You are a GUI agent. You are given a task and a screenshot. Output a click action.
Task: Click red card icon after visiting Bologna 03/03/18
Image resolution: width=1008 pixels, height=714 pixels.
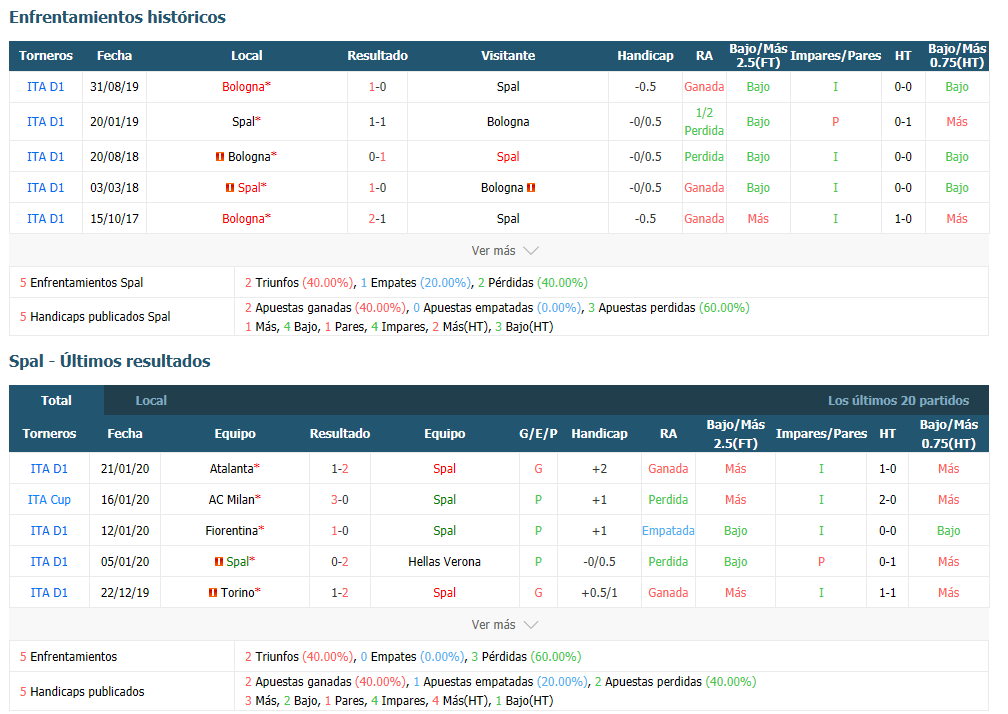click(x=531, y=188)
